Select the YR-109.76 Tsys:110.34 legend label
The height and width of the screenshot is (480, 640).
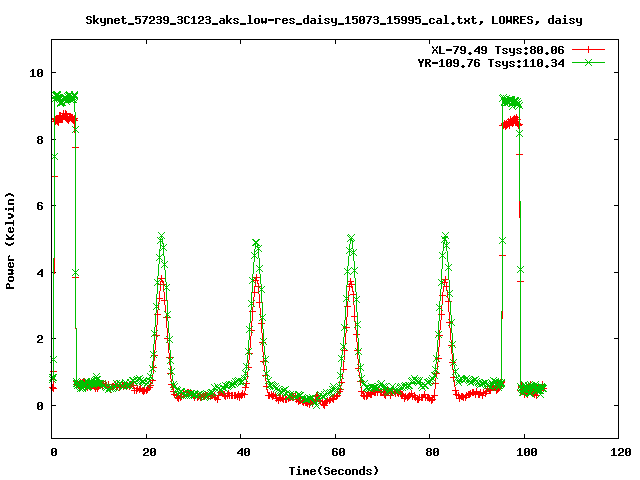point(491,63)
